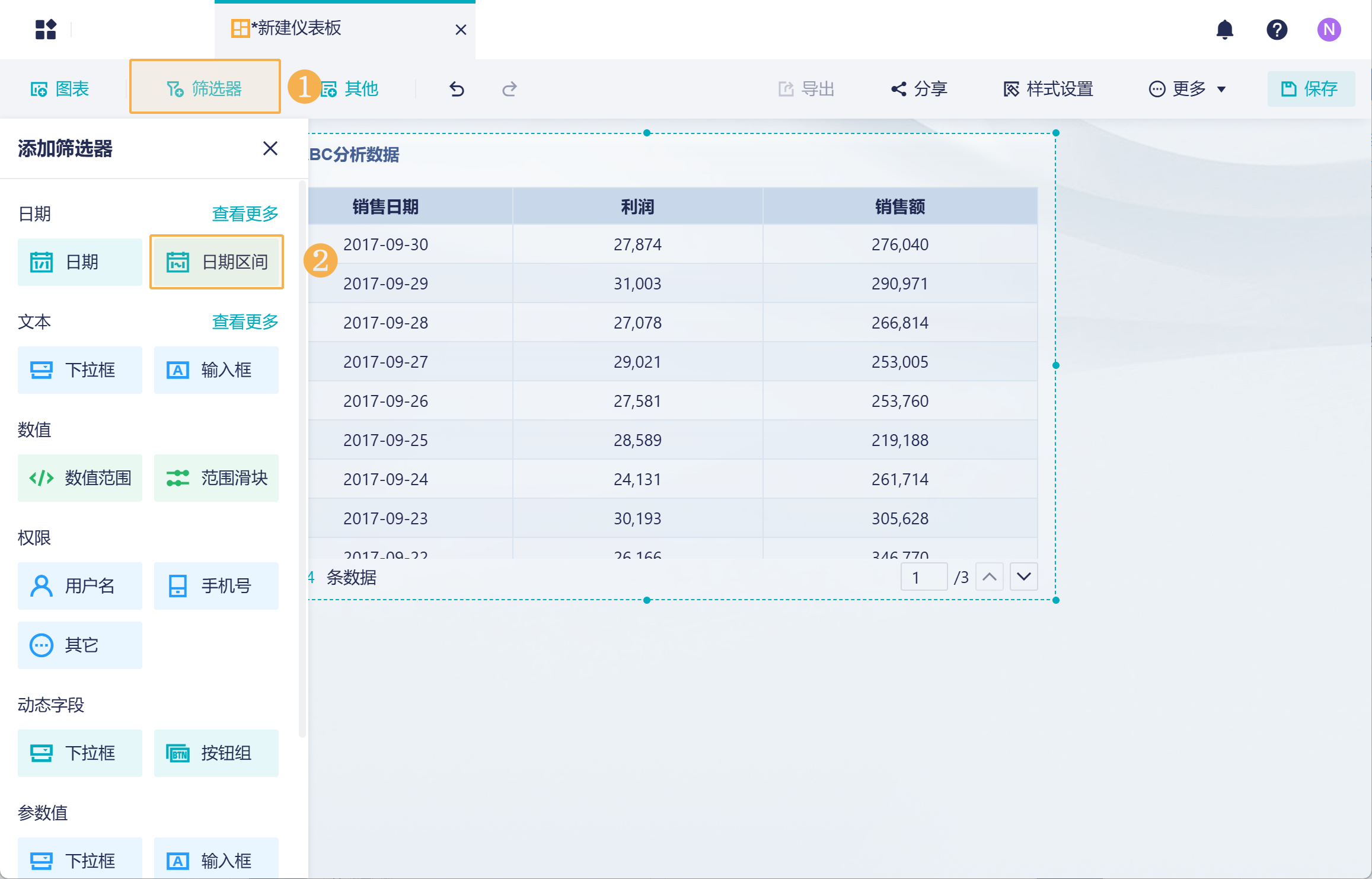Add the 用户名 permission filter
This screenshot has width=1372, height=879.
pos(80,586)
